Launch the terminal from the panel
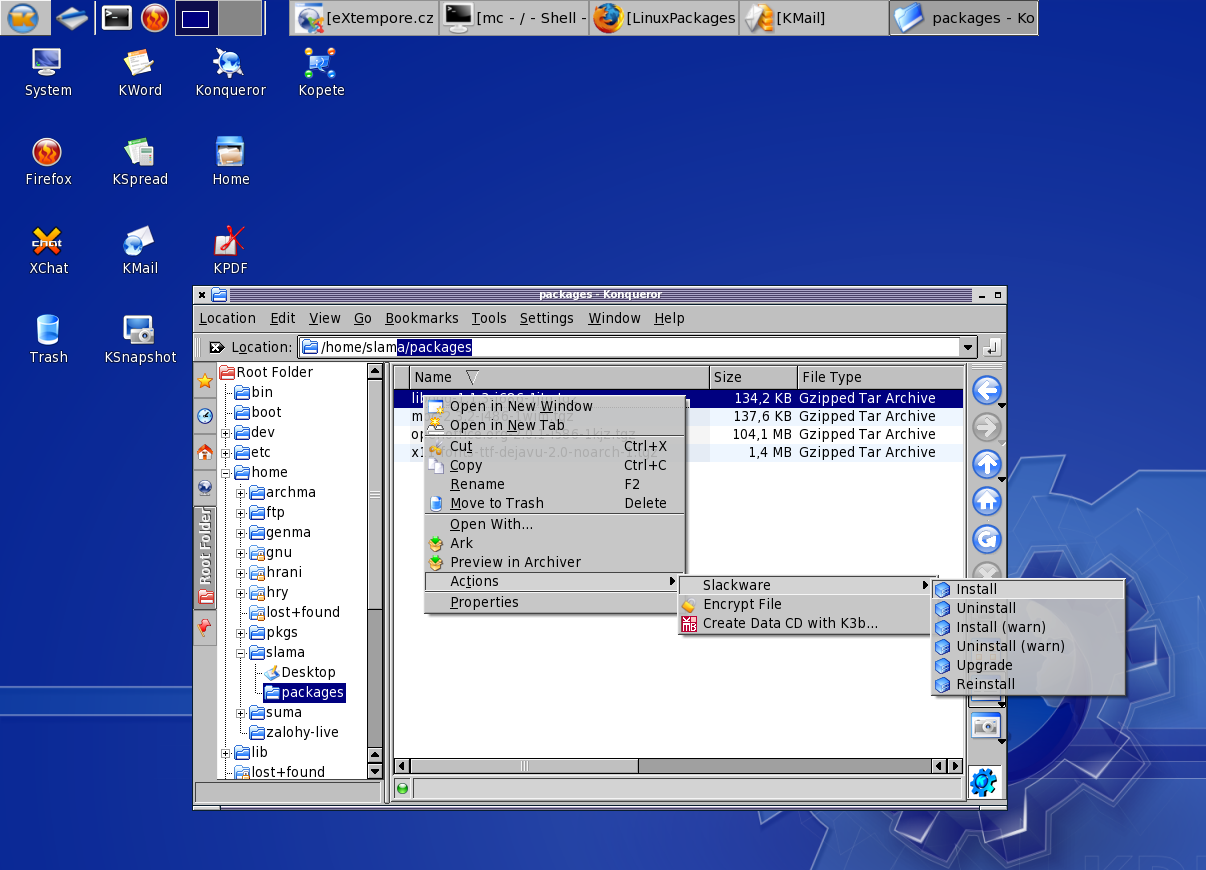Image resolution: width=1206 pixels, height=870 pixels. 117,17
